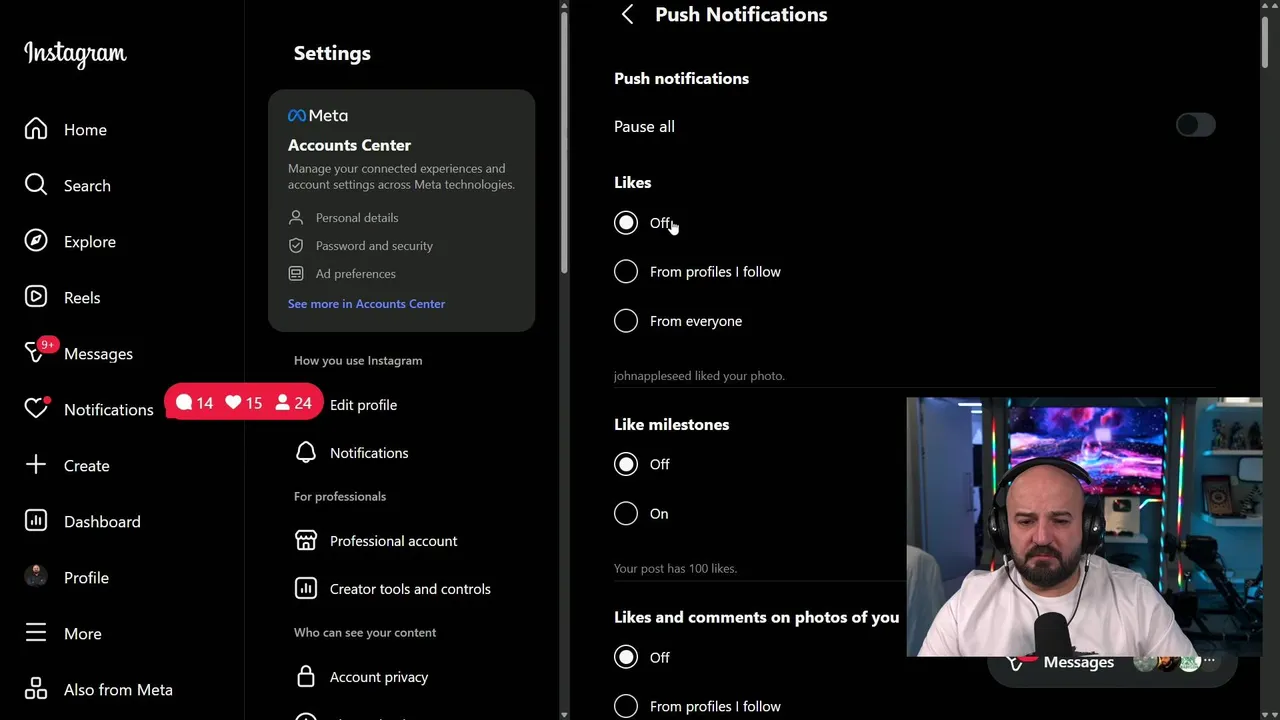
Task: Click Creator tools and controls chart icon
Action: (x=306, y=589)
